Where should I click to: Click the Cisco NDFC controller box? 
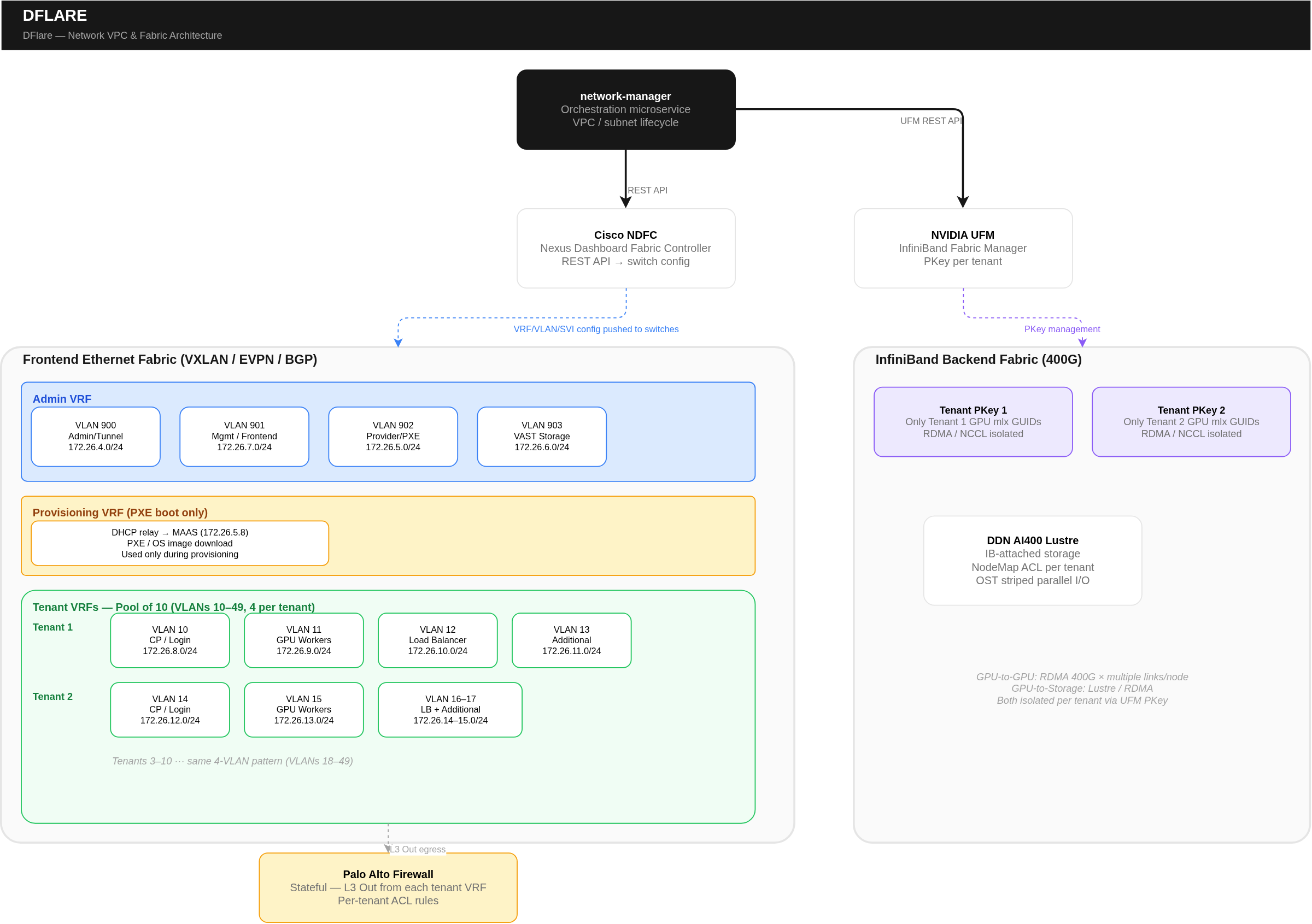tap(626, 248)
